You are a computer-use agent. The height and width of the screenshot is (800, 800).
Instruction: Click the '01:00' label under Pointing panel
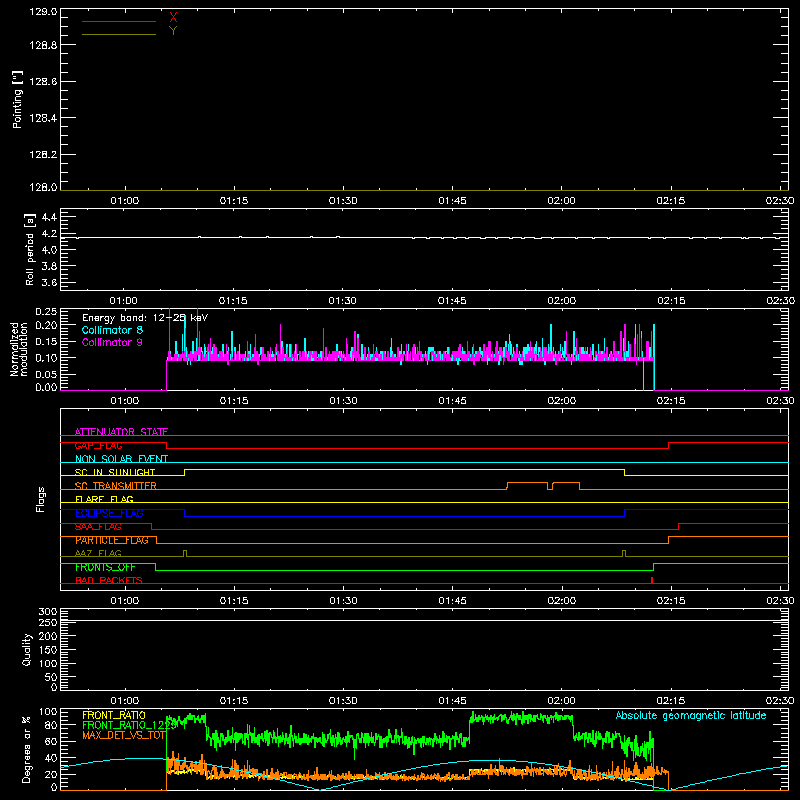point(124,201)
